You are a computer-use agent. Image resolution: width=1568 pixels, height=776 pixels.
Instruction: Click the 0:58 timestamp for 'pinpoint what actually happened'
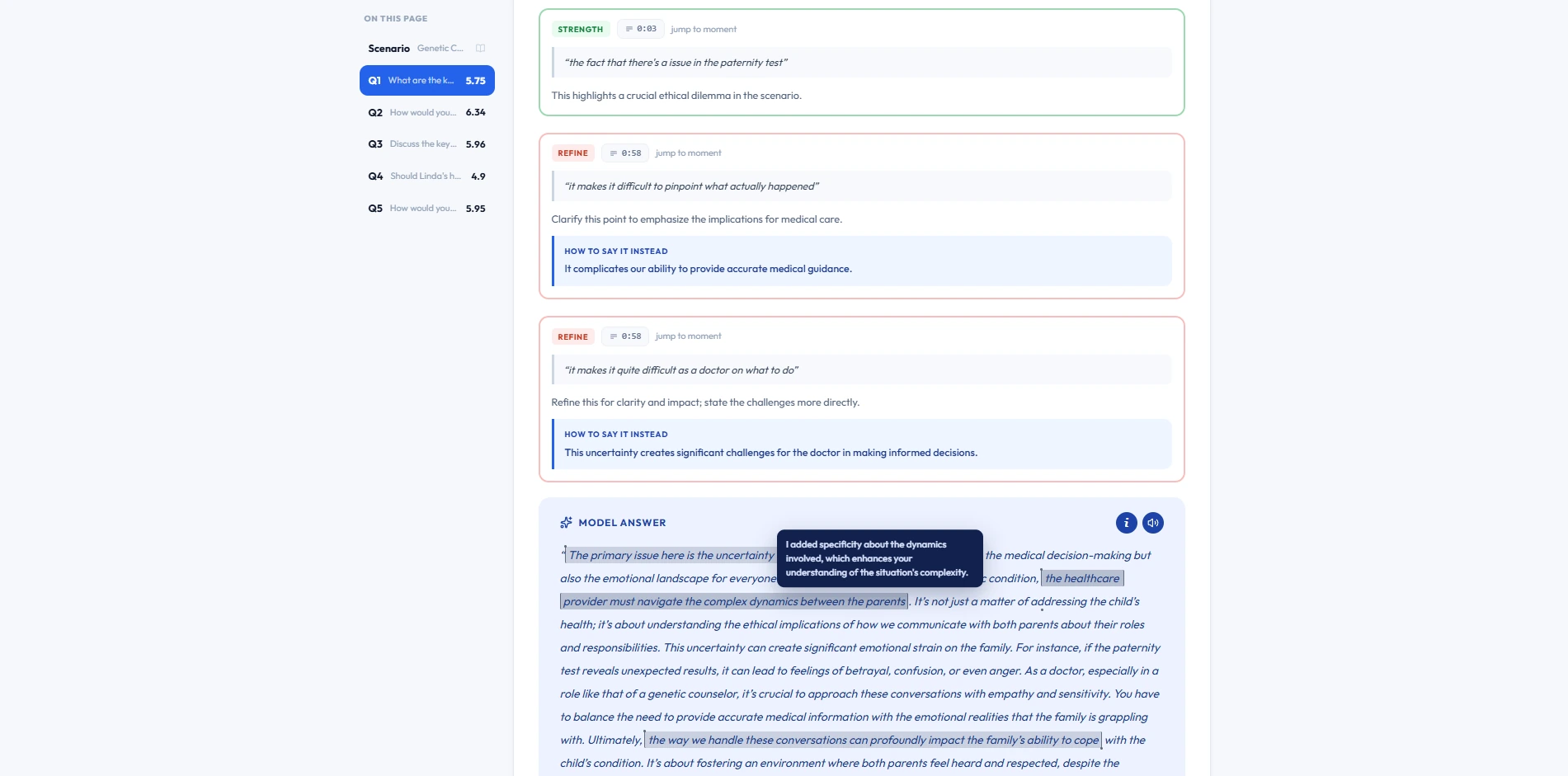click(625, 153)
